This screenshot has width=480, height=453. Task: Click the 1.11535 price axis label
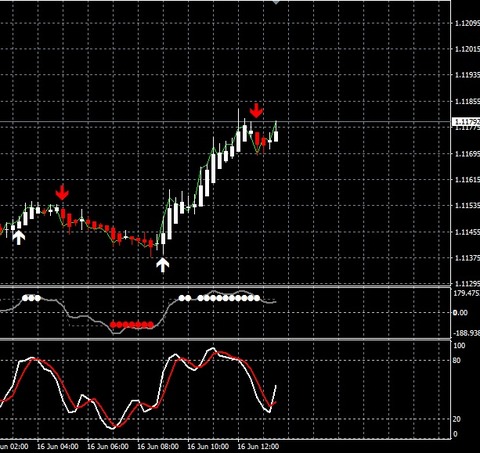click(x=467, y=206)
